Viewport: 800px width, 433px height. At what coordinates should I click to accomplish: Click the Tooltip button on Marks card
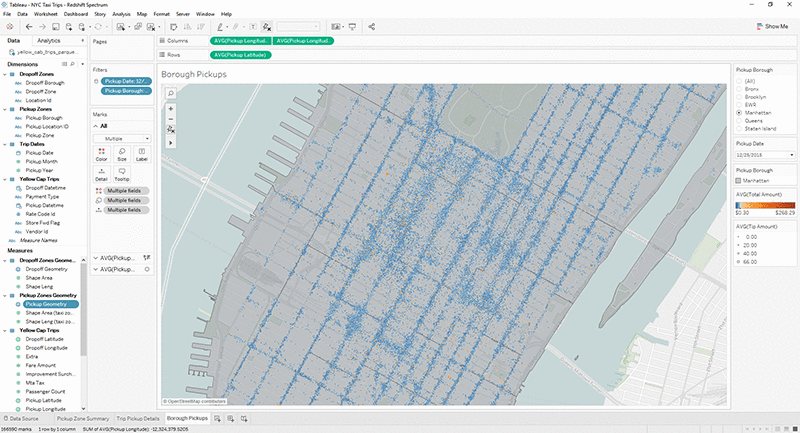(121, 174)
